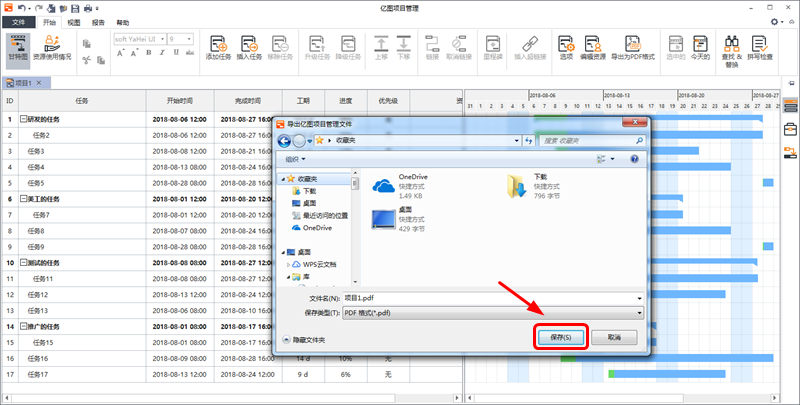Collapse the 测试的任务 group in row 10
800x405 pixels.
click(x=23, y=262)
